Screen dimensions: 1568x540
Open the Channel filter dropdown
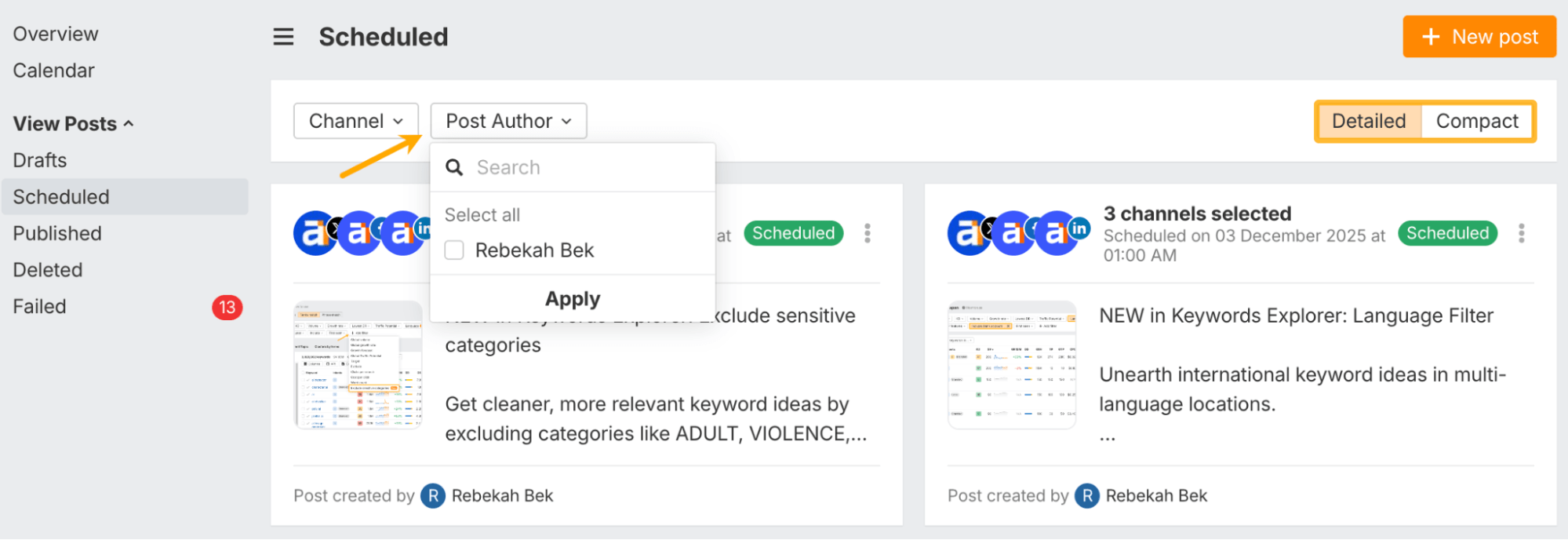coord(356,122)
